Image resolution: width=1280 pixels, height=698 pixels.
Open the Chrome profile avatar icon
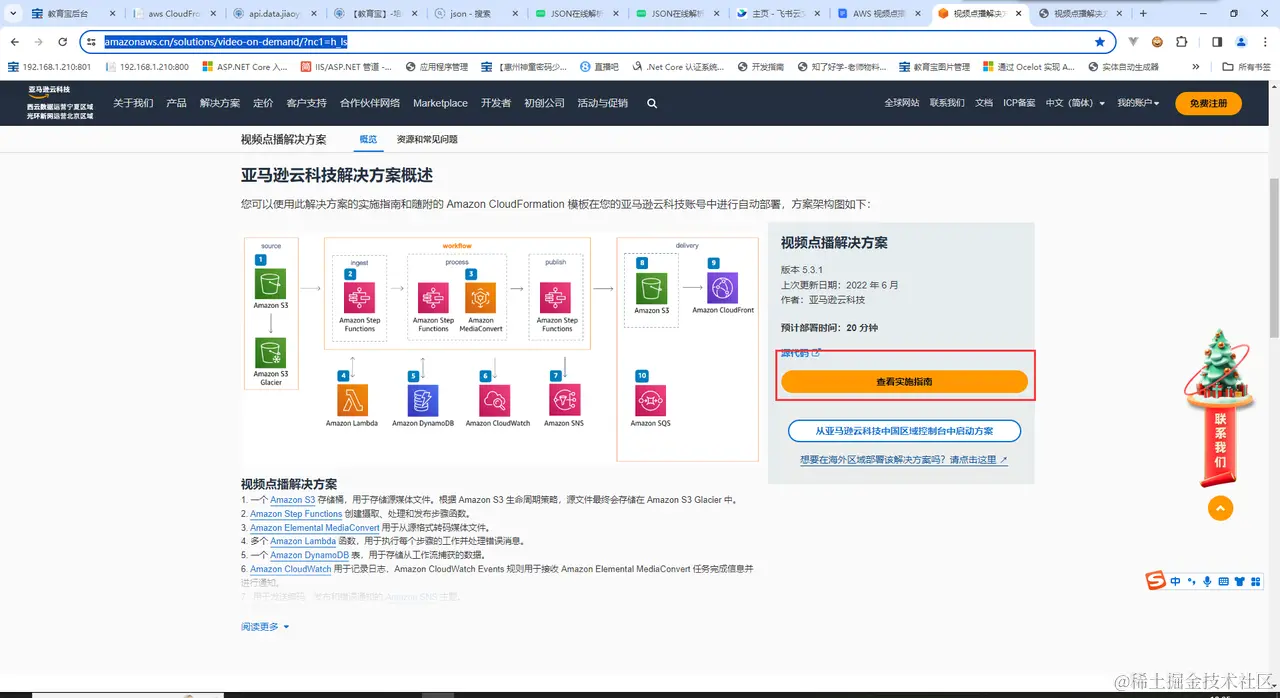[x=1241, y=42]
